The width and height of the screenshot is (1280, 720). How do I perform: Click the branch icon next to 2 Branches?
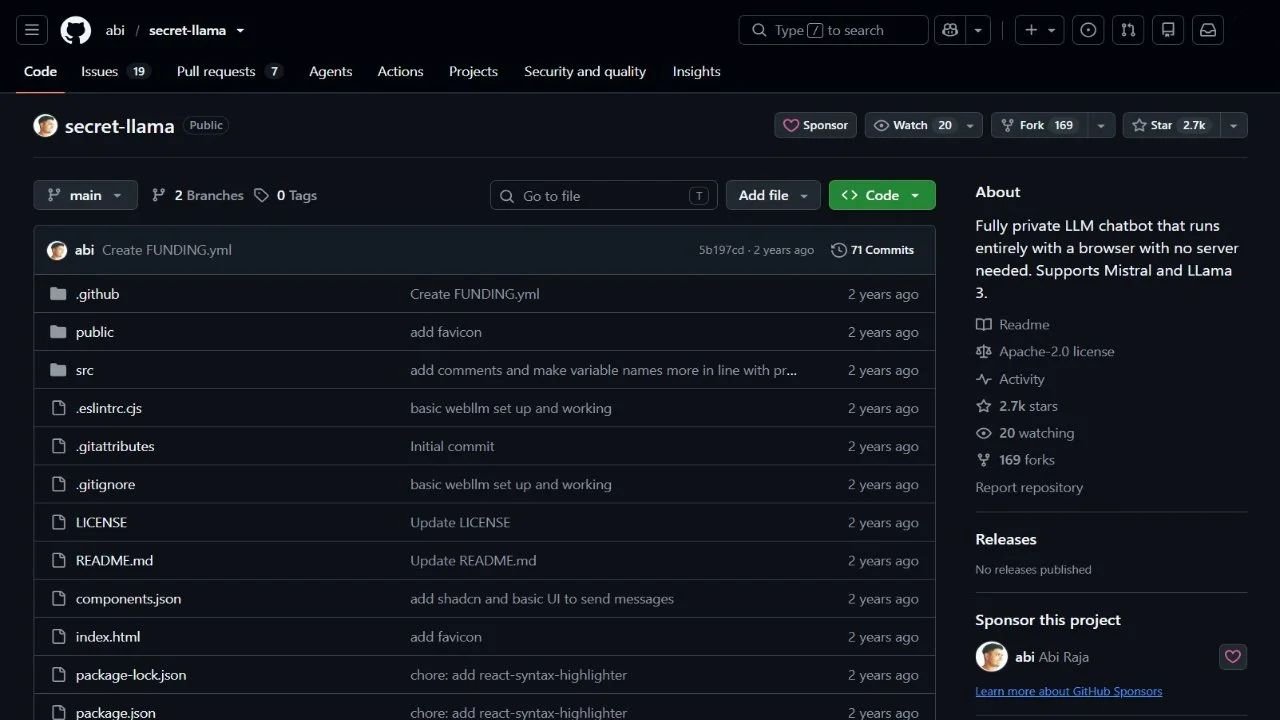[x=159, y=195]
